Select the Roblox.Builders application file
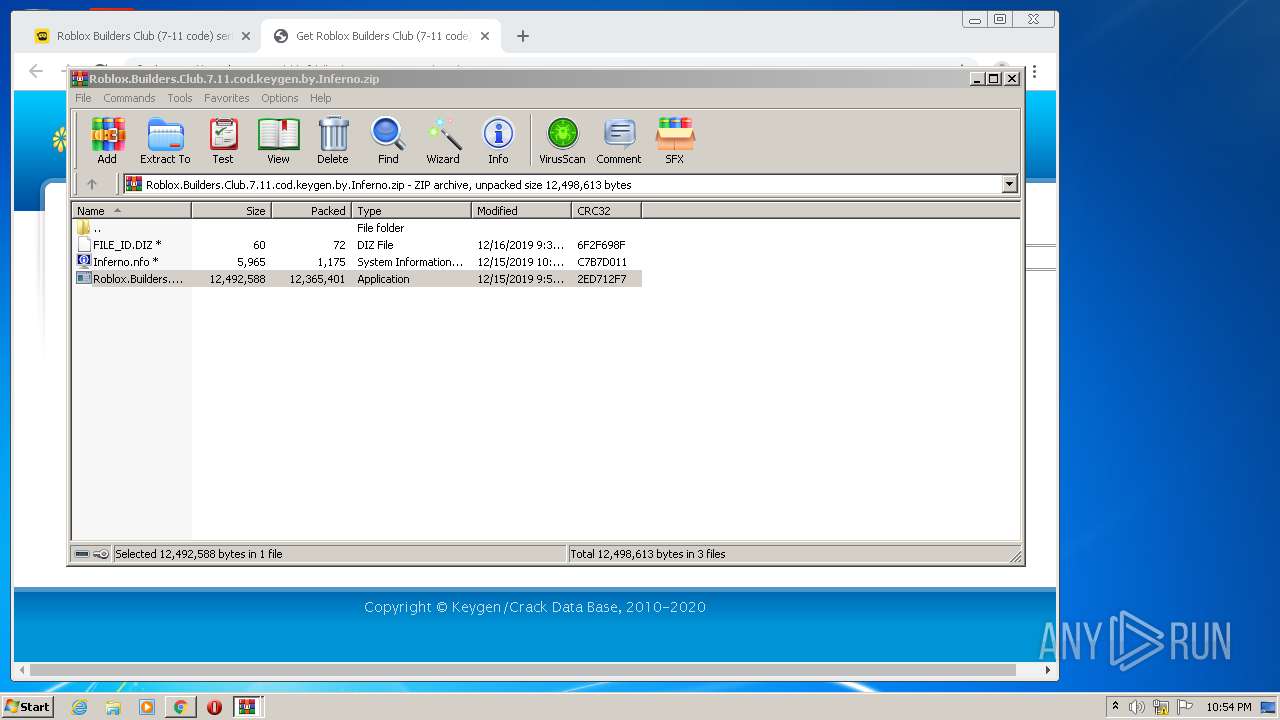Screen dimensions: 1280x720 pos(357,279)
